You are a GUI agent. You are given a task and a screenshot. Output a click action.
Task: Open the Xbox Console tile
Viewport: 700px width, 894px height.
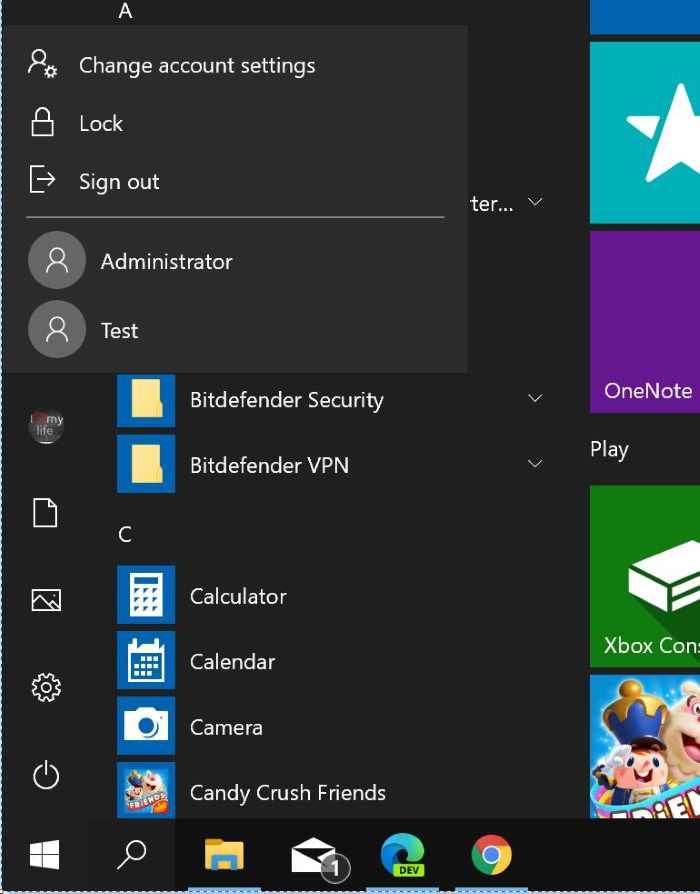tap(645, 576)
